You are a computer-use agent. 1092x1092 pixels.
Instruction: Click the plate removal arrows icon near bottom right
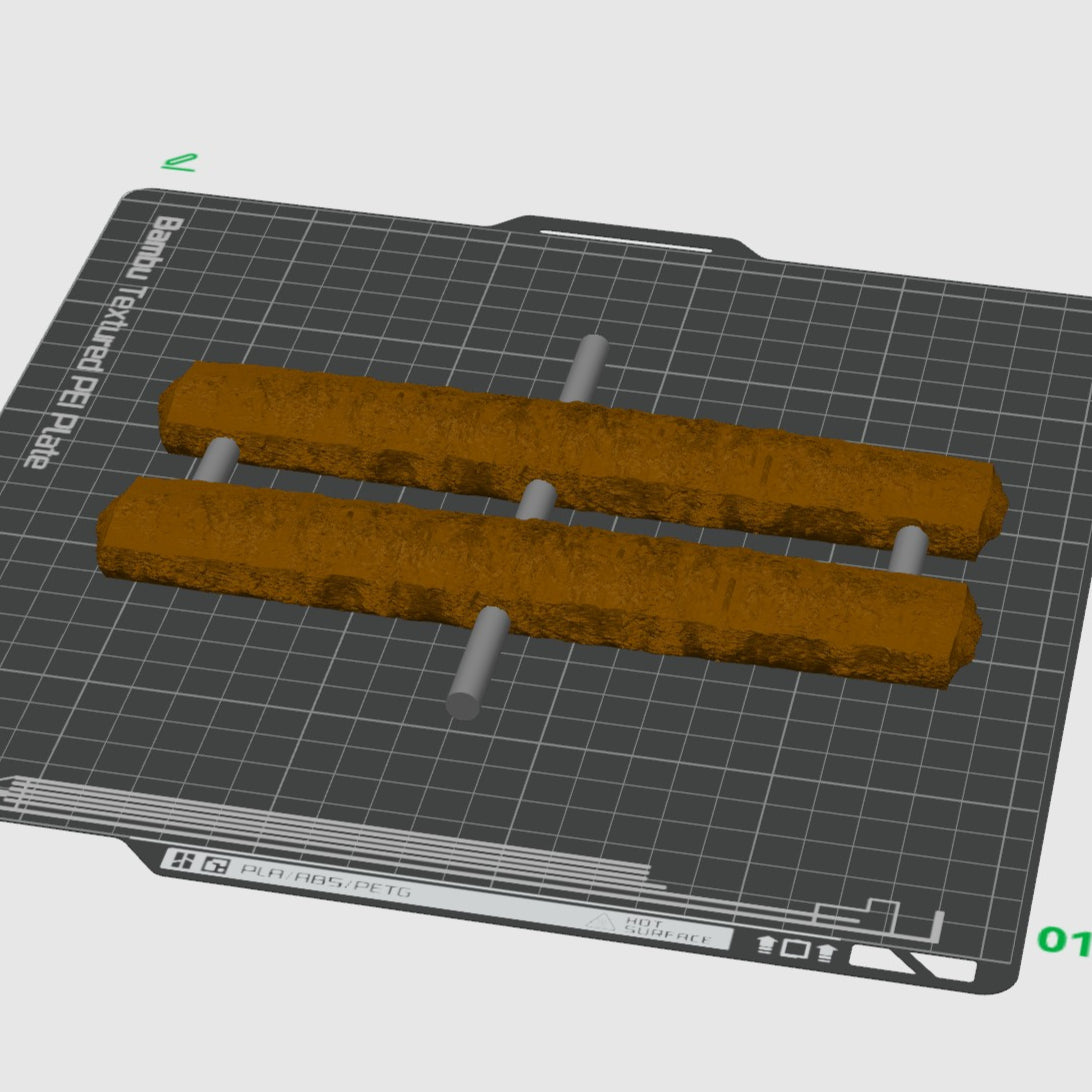pyautogui.click(x=795, y=949)
